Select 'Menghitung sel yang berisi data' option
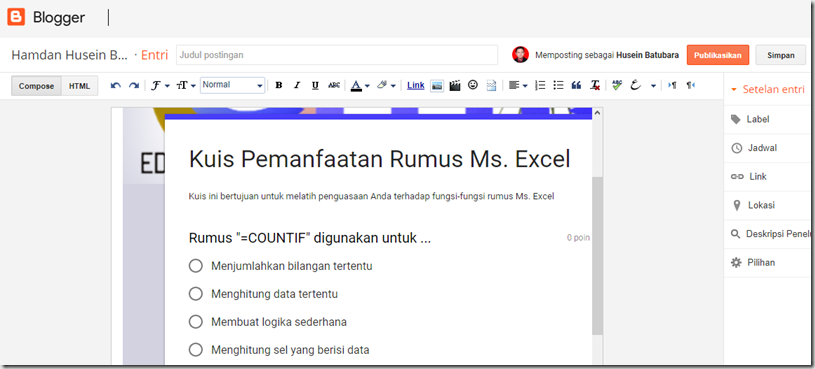The width and height of the screenshot is (815, 369). [195, 350]
